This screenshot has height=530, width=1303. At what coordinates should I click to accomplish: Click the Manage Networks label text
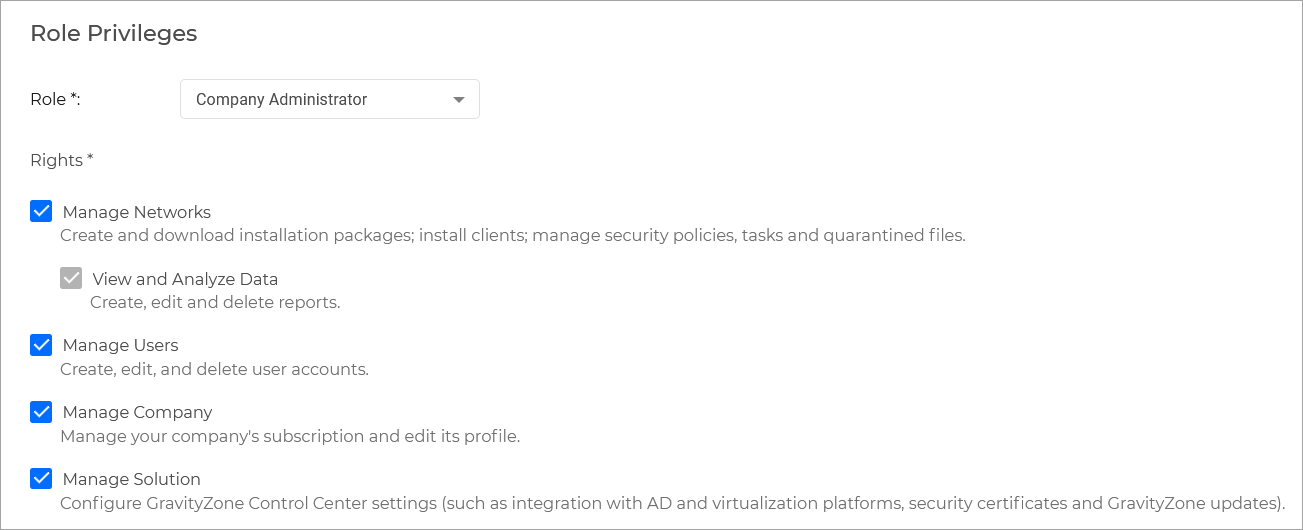(x=137, y=212)
